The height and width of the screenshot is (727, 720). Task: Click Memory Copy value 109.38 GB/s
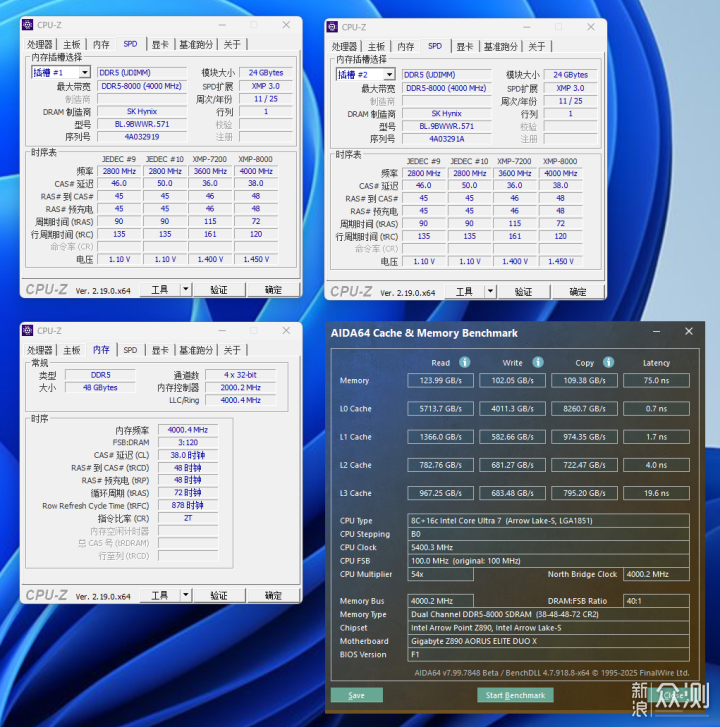pyautogui.click(x=584, y=380)
